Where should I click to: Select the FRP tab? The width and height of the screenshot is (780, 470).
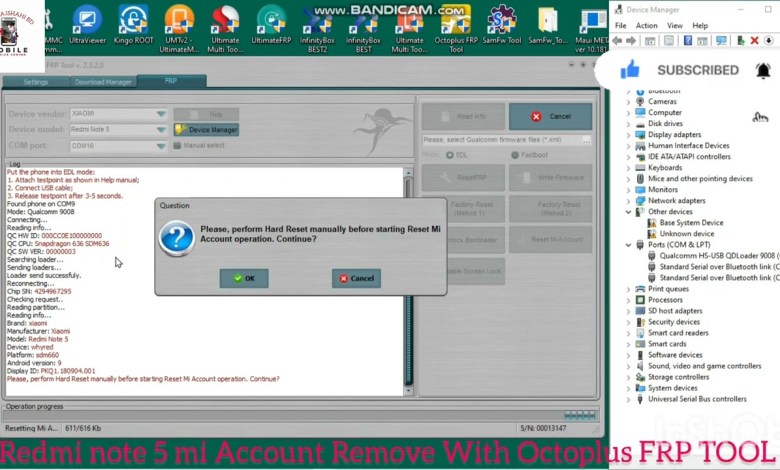pos(171,81)
